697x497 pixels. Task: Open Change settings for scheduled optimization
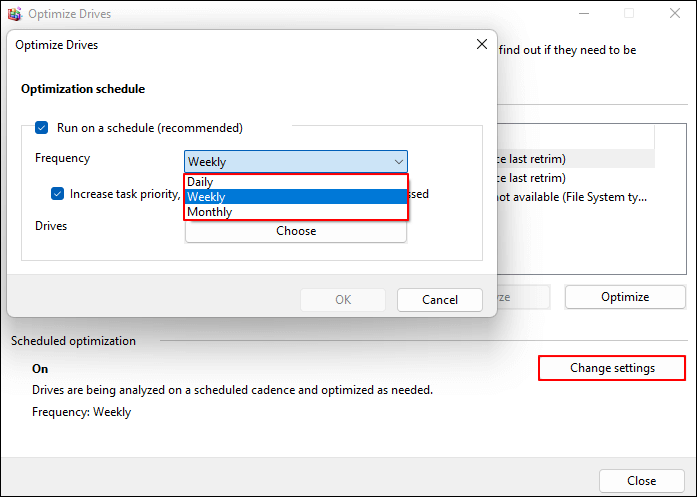(612, 368)
